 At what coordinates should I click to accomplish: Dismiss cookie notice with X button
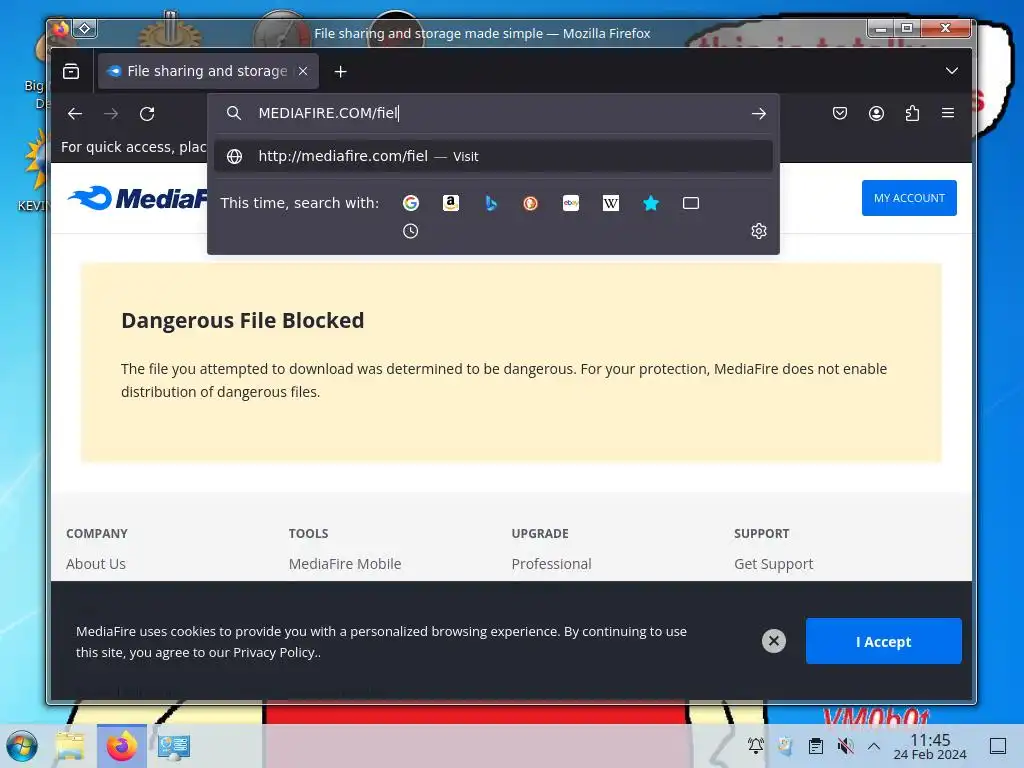(774, 641)
